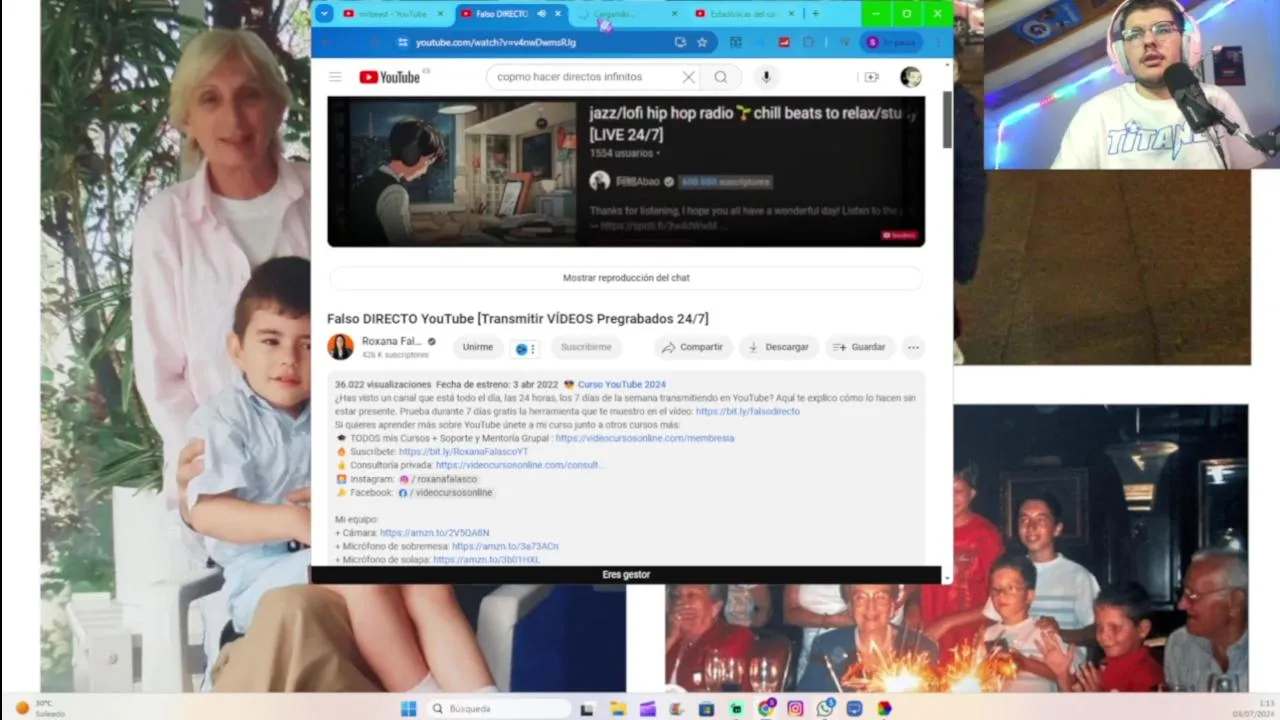Open a new browser tab
This screenshot has width=1280, height=720.
pos(815,14)
